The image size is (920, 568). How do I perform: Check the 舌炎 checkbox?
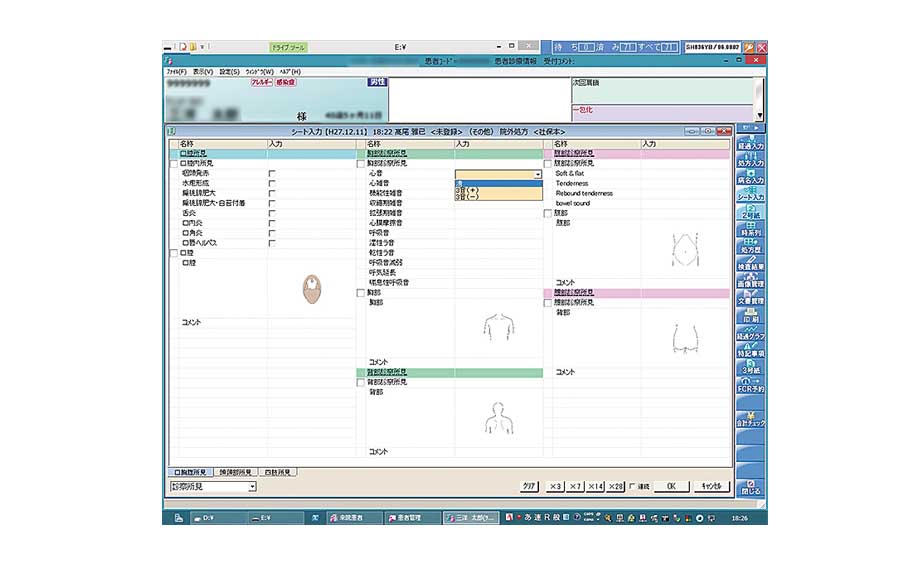pos(271,213)
